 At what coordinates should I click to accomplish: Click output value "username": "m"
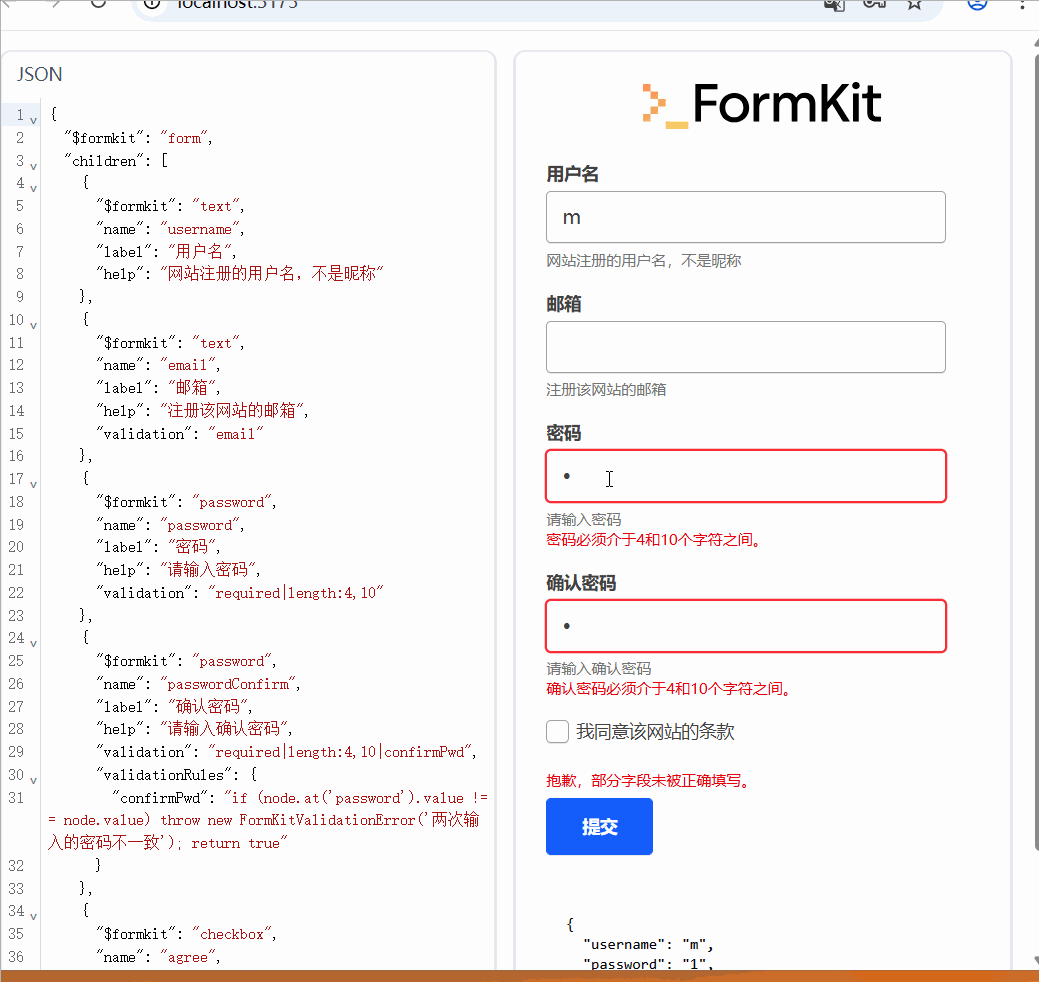tap(648, 944)
